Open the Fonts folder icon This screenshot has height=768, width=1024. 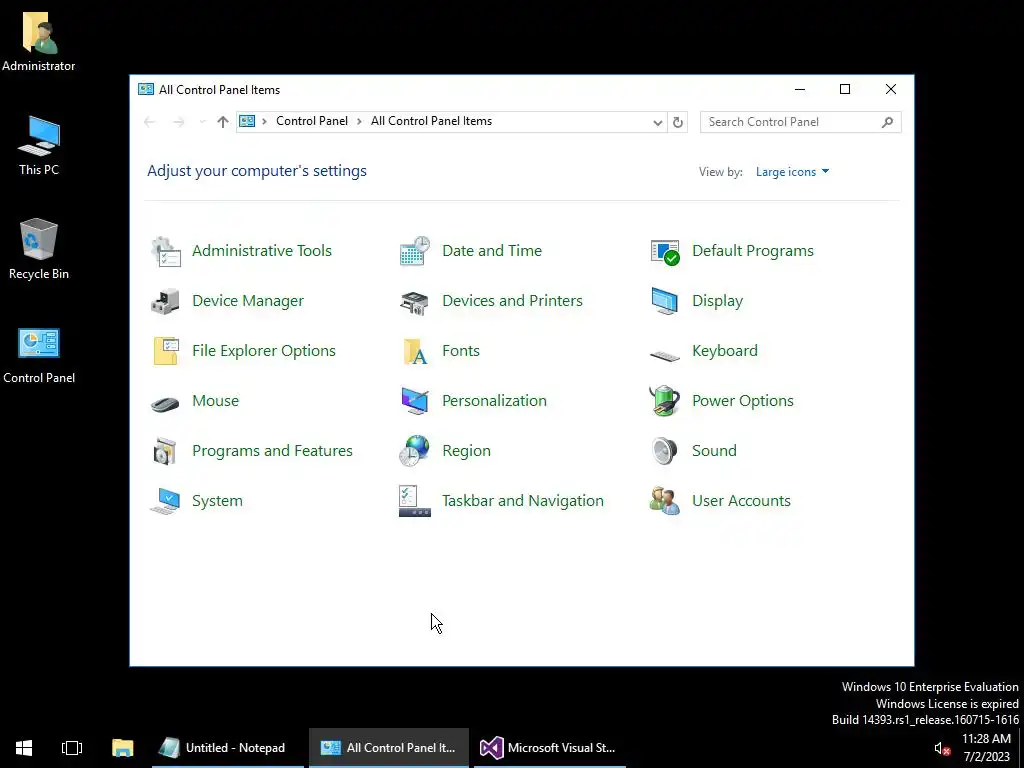click(415, 351)
